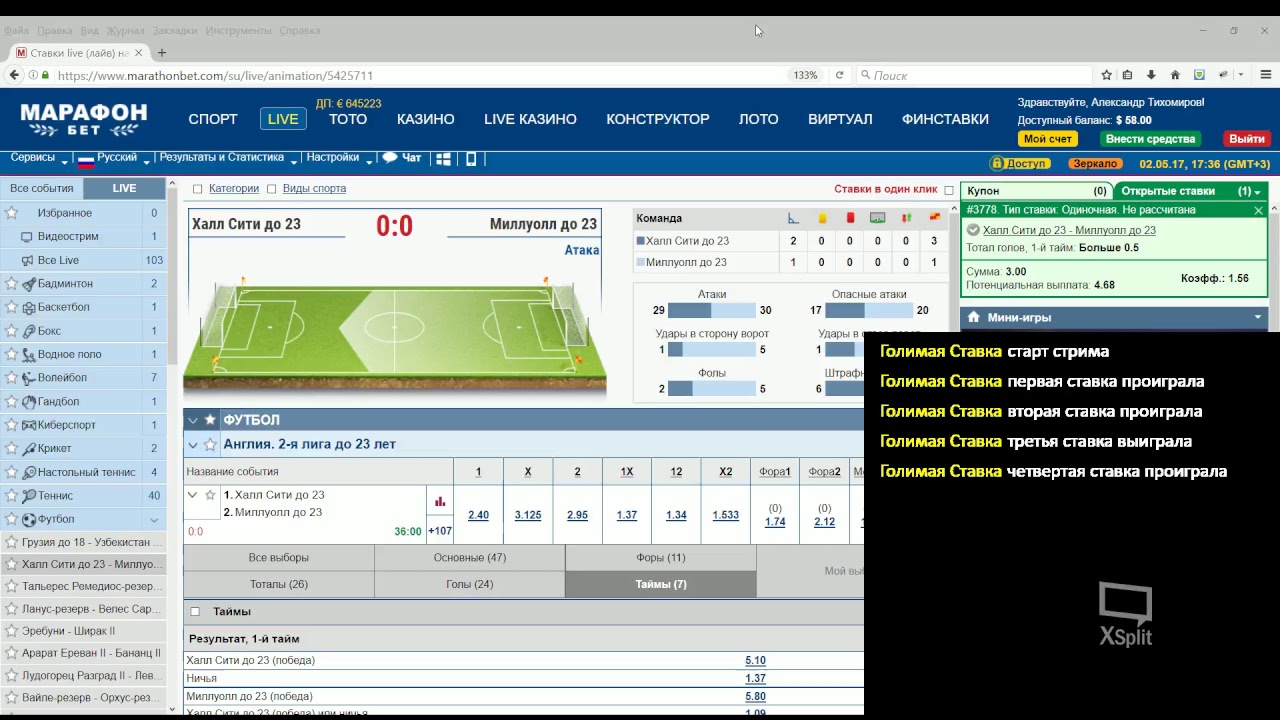Image resolution: width=1280 pixels, height=720 pixels.
Task: Bet on Hull City win odds 2.40
Action: coord(478,515)
